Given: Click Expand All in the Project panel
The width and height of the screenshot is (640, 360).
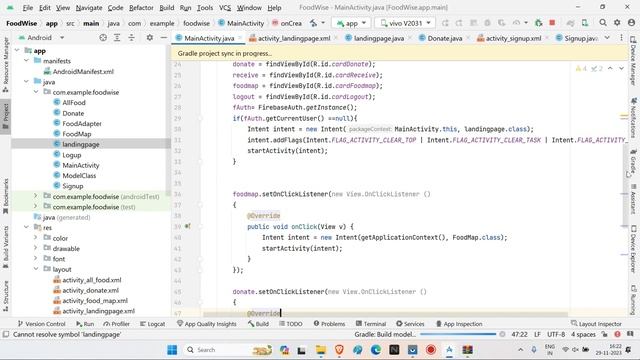Looking at the screenshot, I should (x=117, y=38).
